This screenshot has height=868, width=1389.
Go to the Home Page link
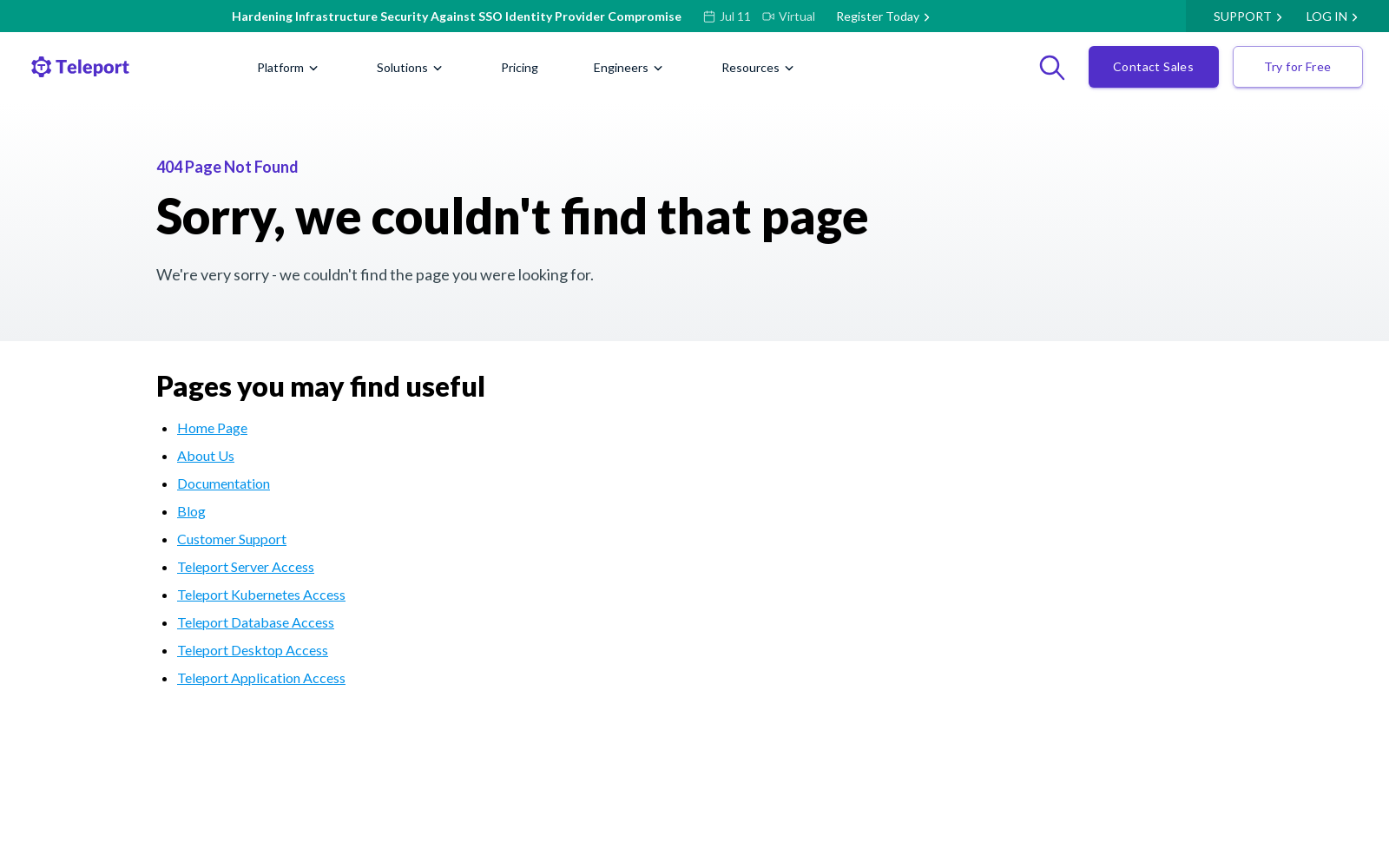pyautogui.click(x=212, y=428)
